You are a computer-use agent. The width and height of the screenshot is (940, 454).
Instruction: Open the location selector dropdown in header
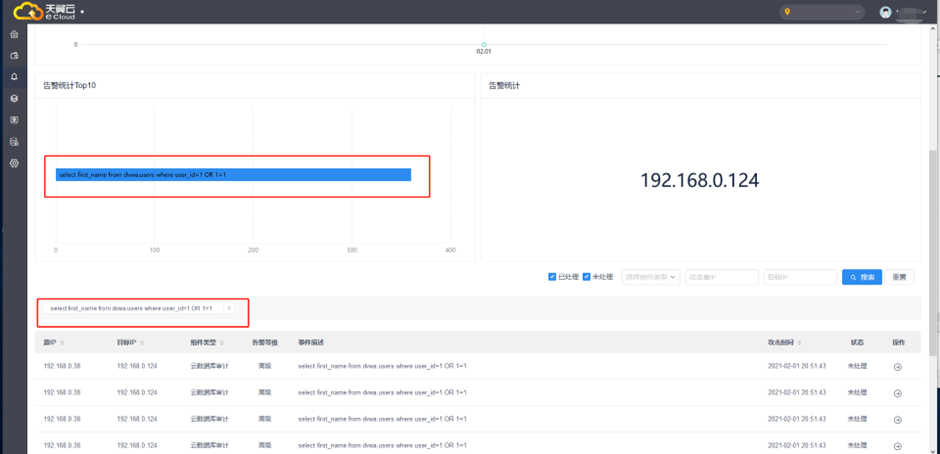[x=822, y=12]
